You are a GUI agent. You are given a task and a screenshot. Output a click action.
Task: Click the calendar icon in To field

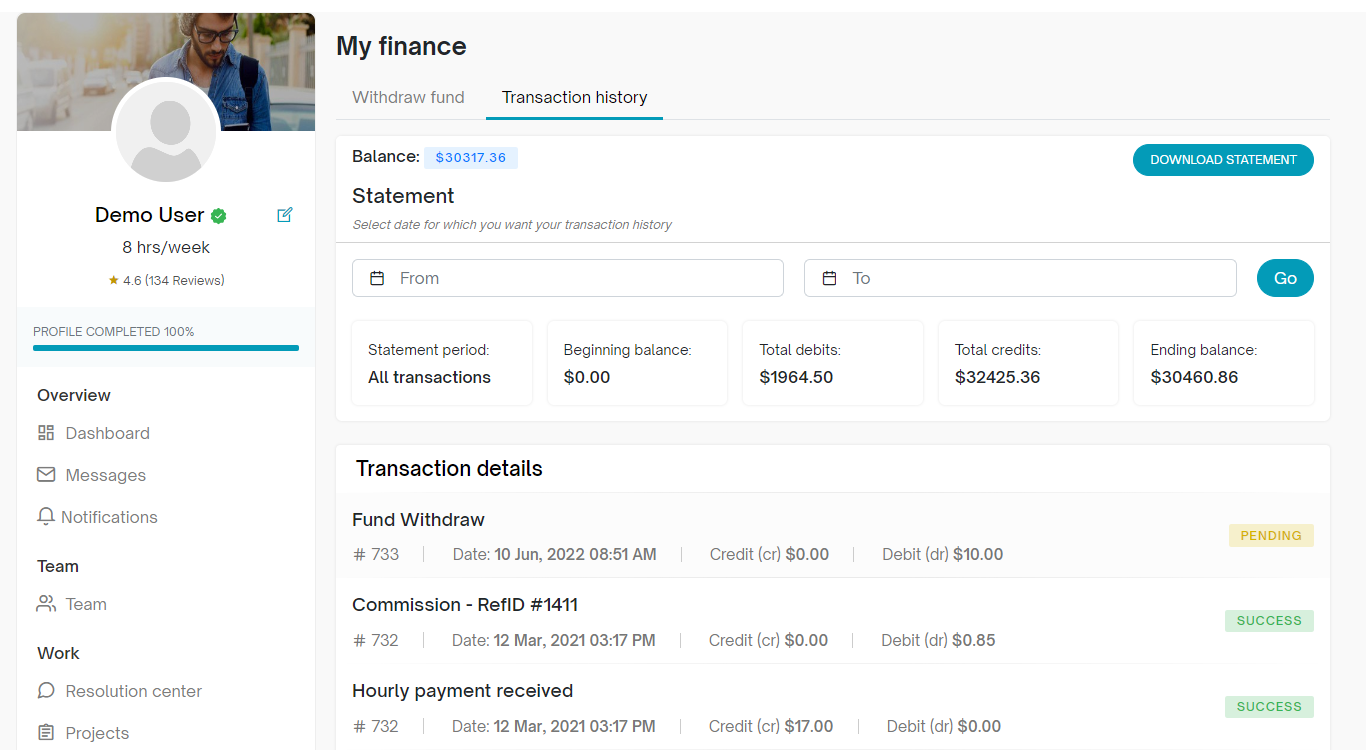[x=829, y=278]
